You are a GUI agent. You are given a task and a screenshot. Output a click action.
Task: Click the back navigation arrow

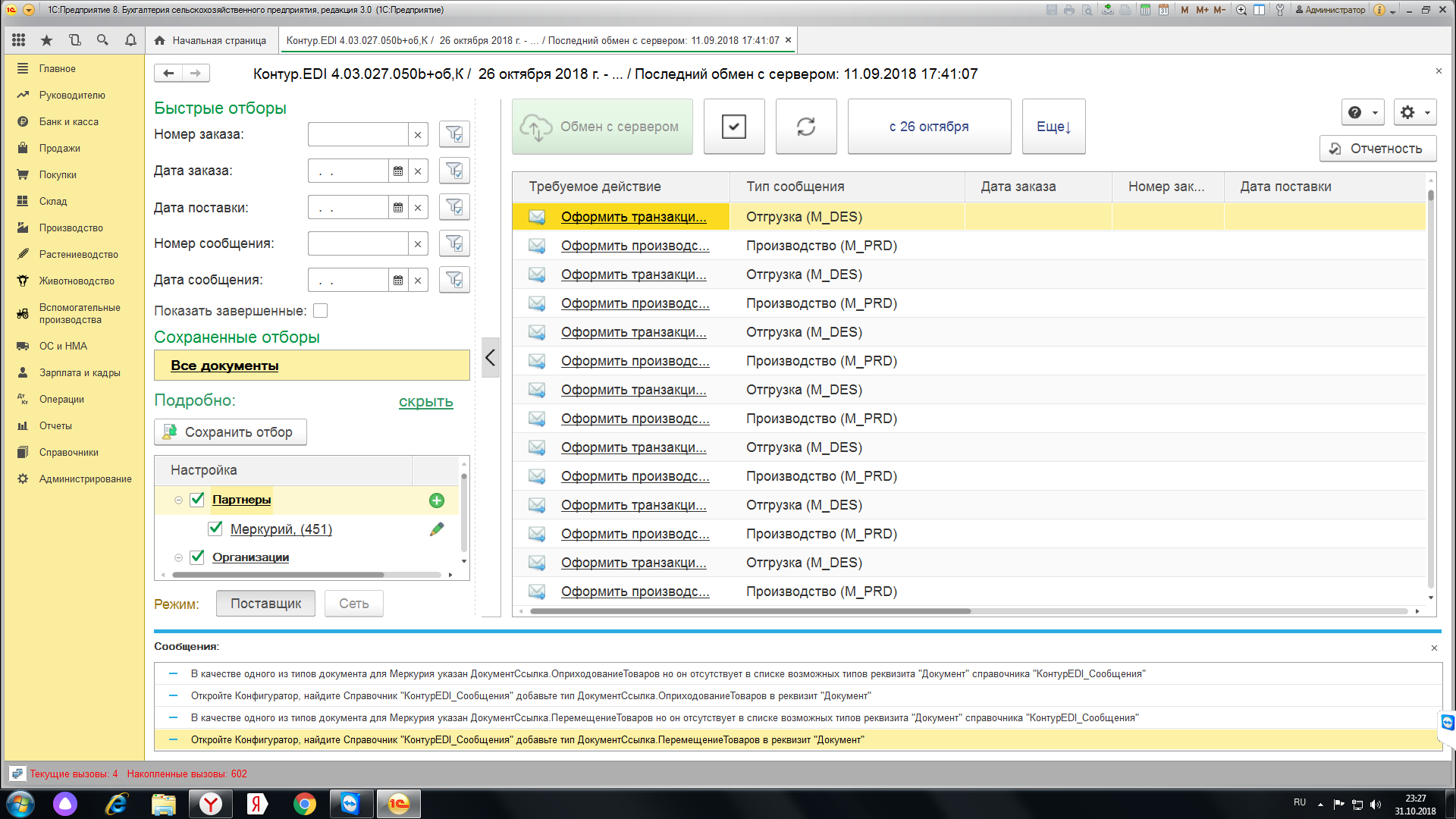pos(168,73)
